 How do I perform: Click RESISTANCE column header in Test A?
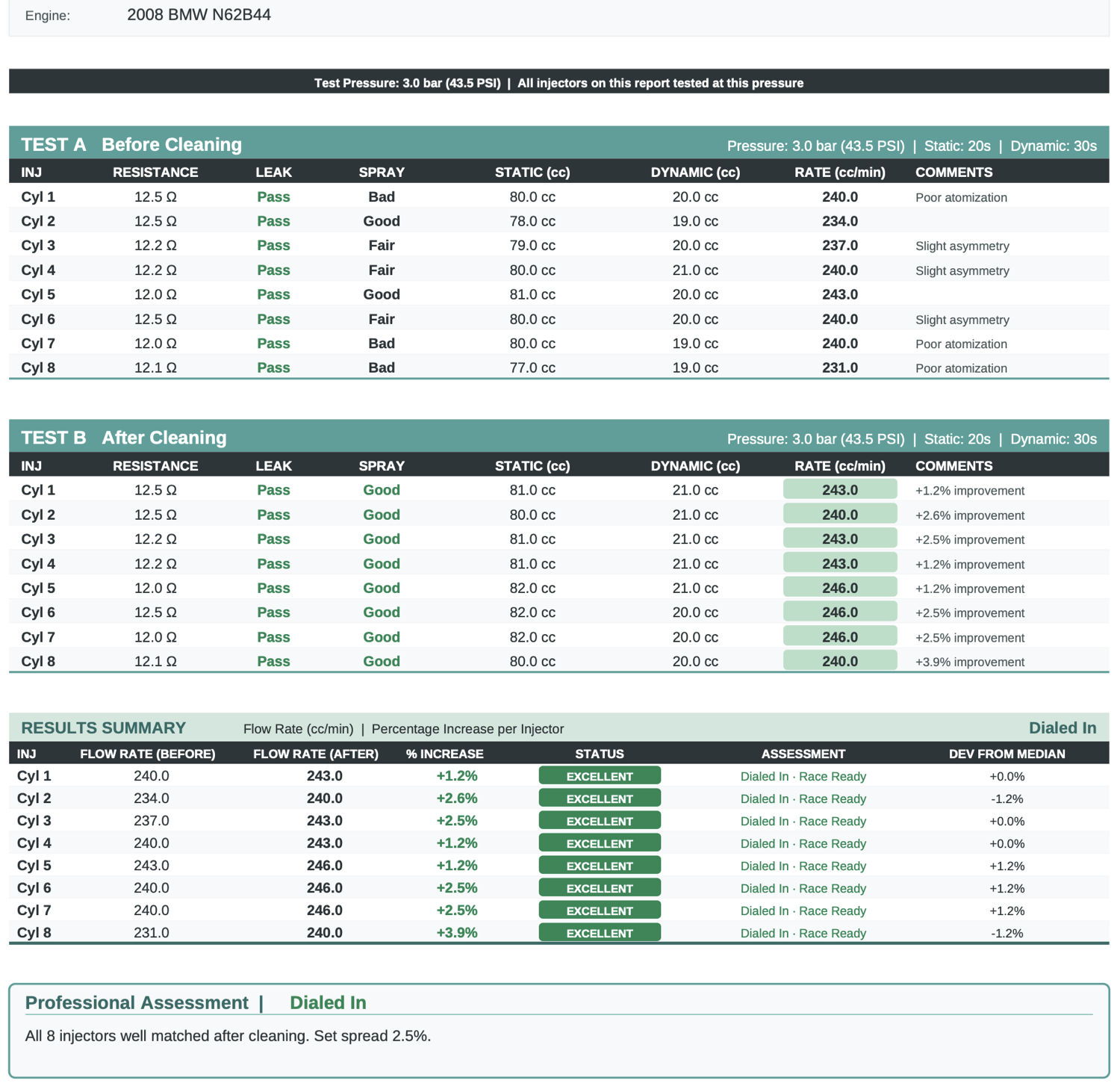pyautogui.click(x=155, y=173)
